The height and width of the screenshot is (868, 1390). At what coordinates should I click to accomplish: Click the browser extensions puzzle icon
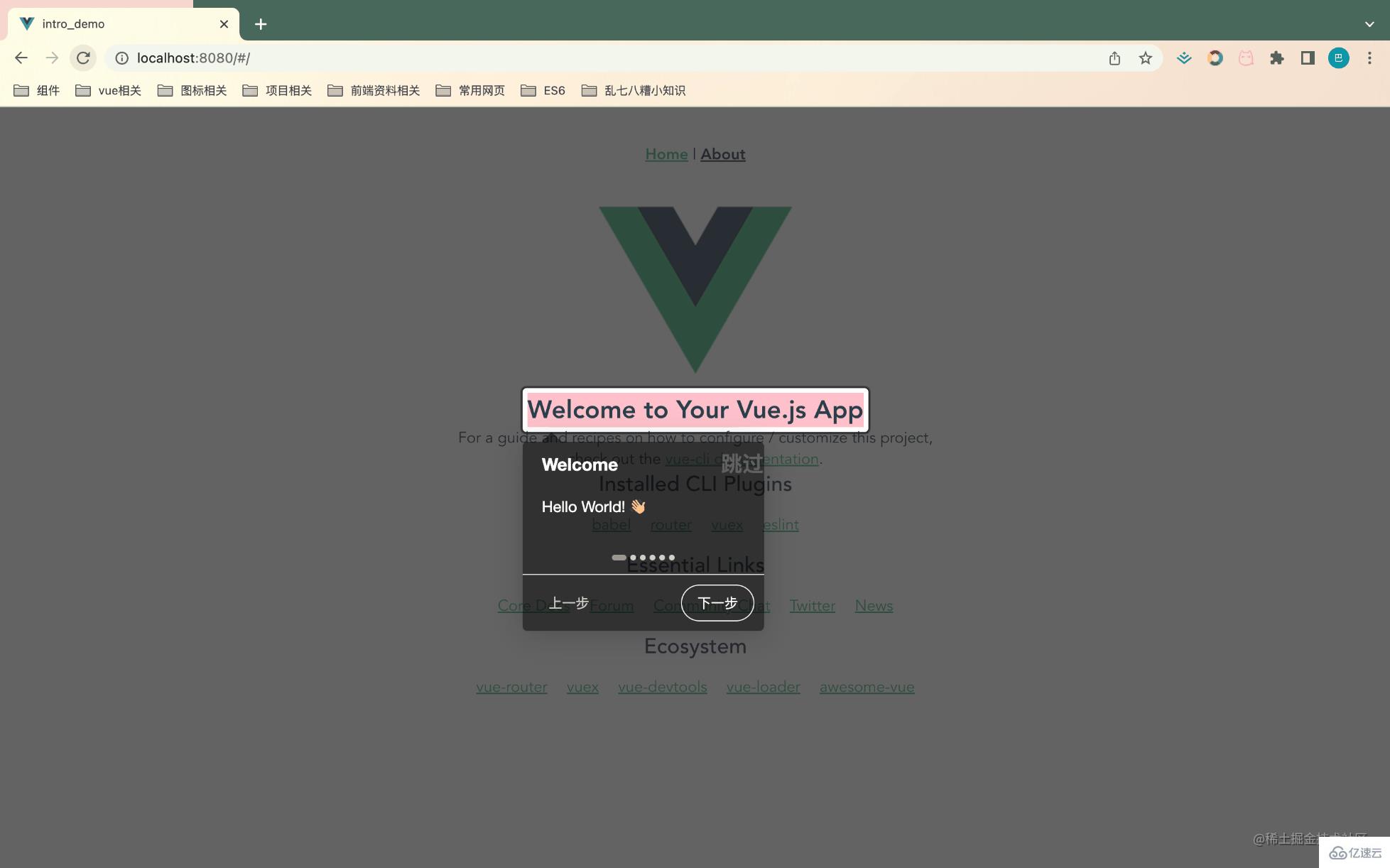tap(1277, 57)
